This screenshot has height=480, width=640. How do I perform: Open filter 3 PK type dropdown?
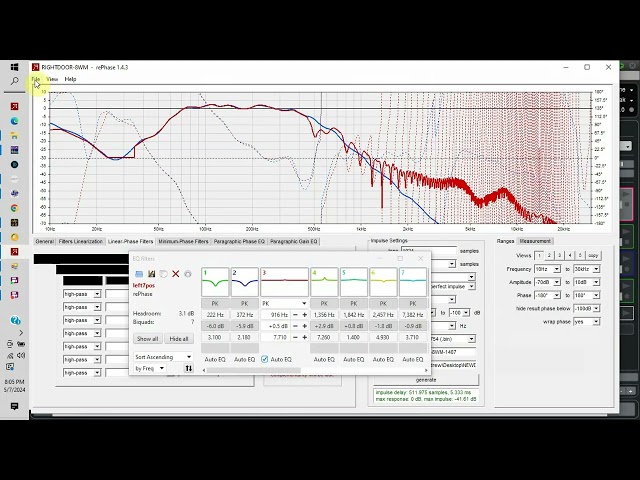pos(284,303)
